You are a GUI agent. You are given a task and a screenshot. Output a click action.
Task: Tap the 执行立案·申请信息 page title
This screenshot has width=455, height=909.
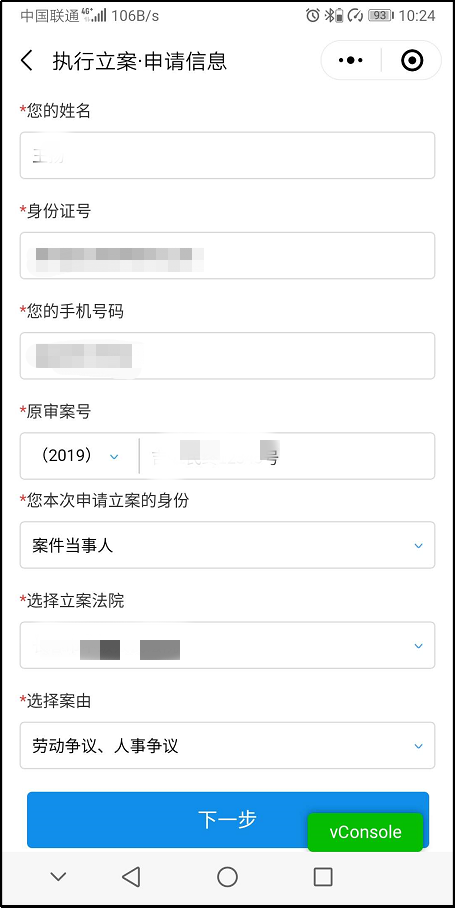[x=140, y=61]
